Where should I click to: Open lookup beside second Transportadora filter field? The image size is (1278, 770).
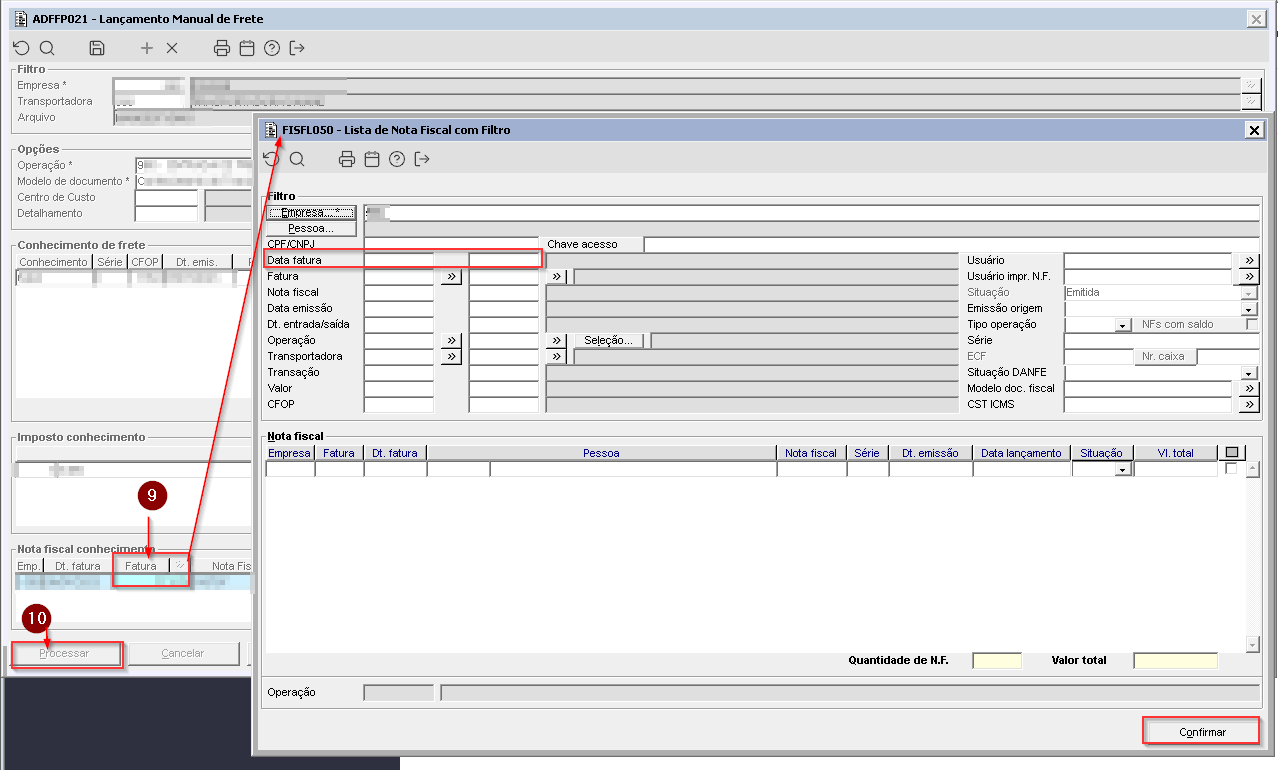558,356
